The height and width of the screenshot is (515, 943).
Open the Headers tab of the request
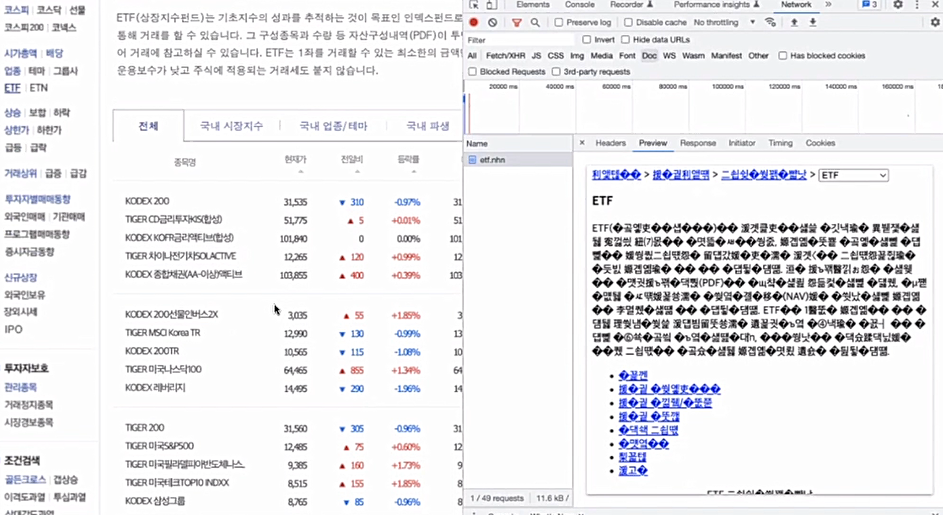coord(610,143)
